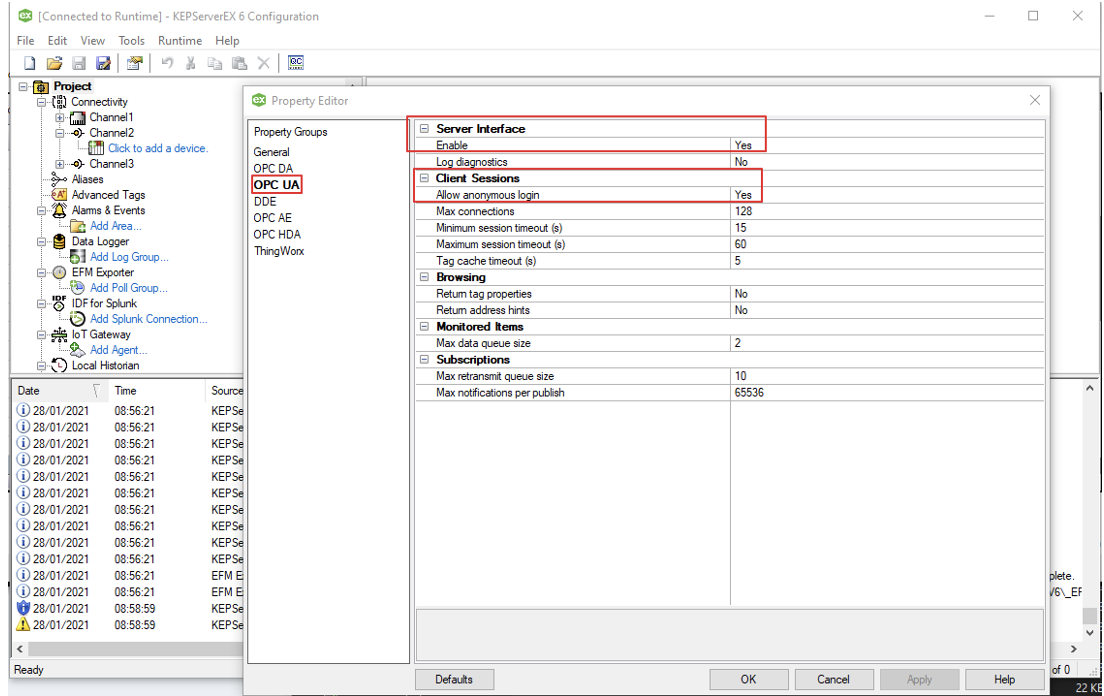The image size is (1104, 696).
Task: Select the OPC DA property group
Action: (273, 169)
